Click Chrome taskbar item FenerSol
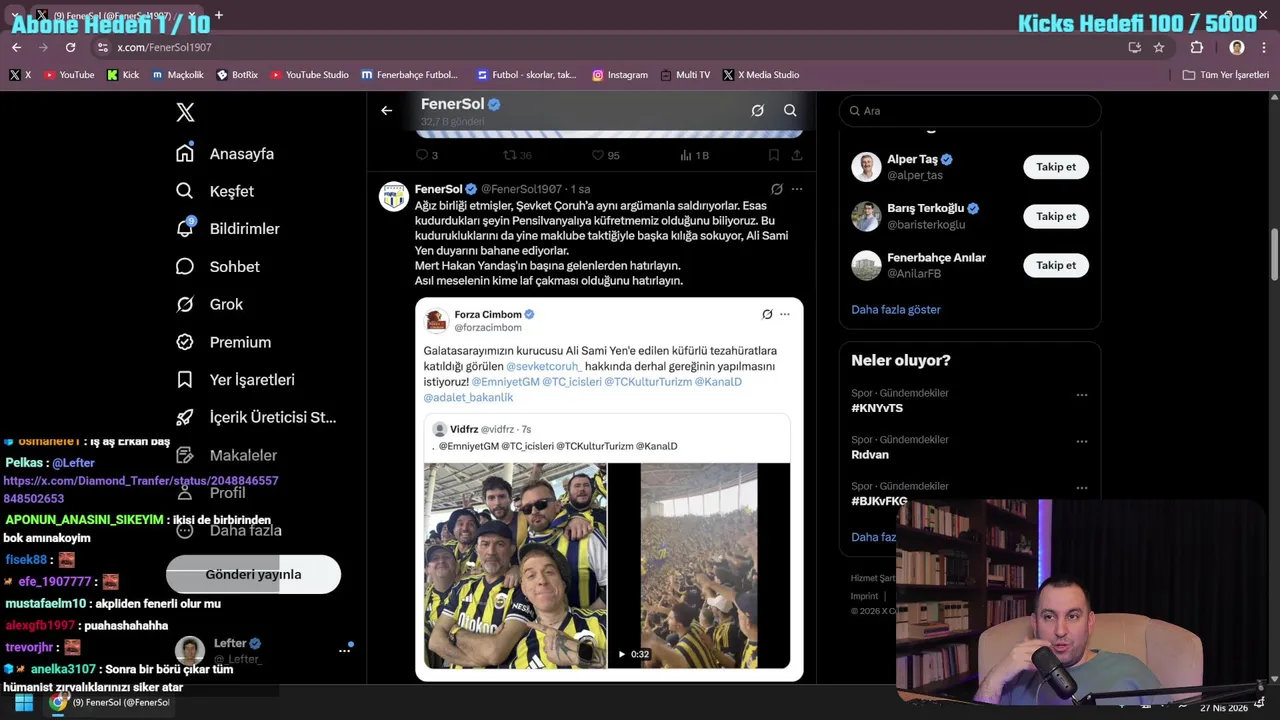The height and width of the screenshot is (720, 1280). tap(112, 702)
